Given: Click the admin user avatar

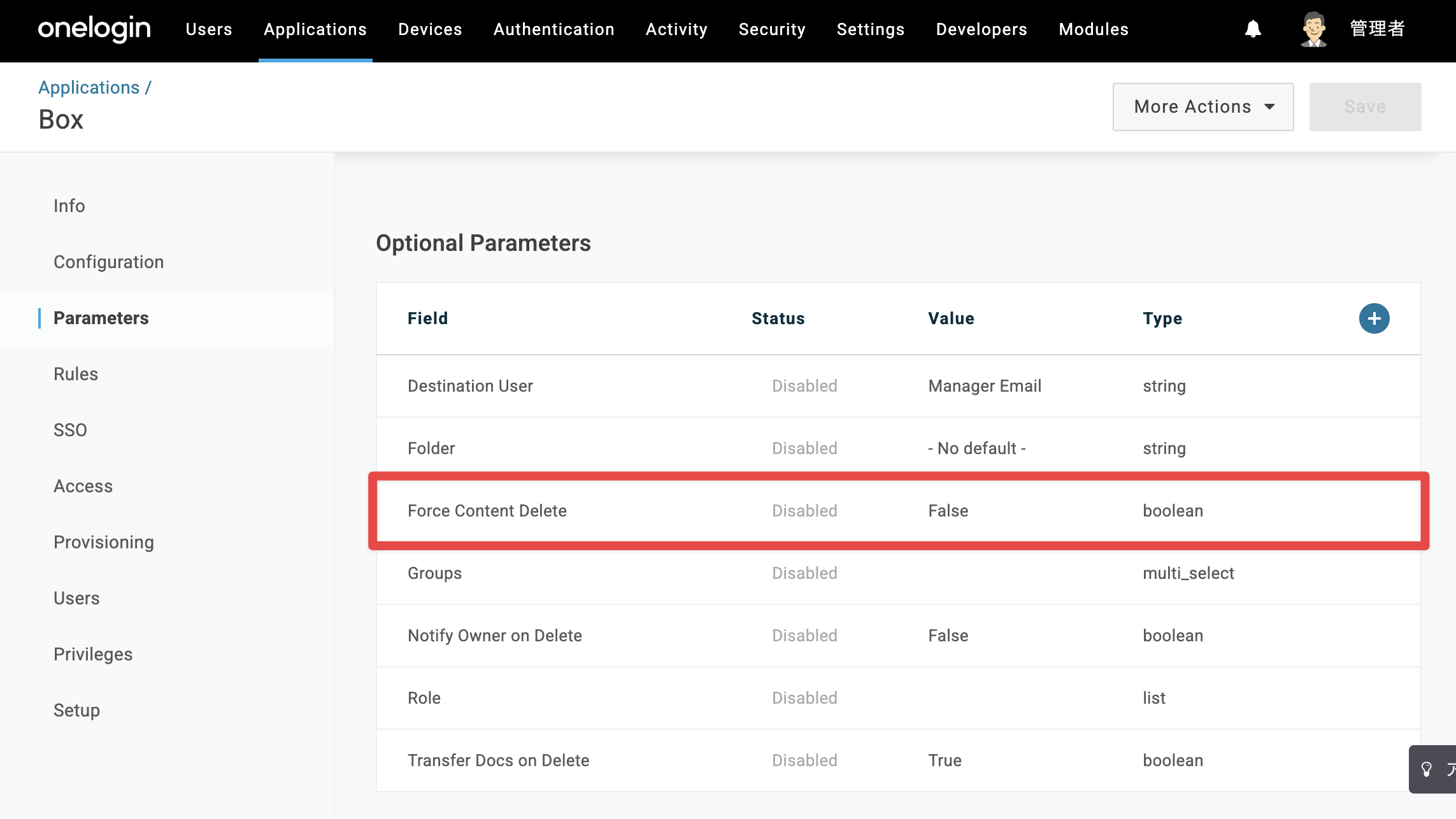Looking at the screenshot, I should [x=1313, y=29].
